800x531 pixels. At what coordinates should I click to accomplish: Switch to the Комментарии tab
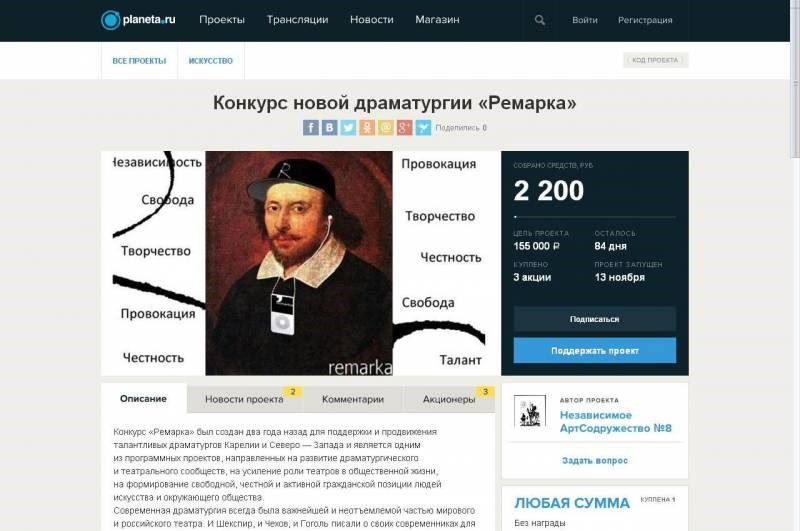coord(353,399)
